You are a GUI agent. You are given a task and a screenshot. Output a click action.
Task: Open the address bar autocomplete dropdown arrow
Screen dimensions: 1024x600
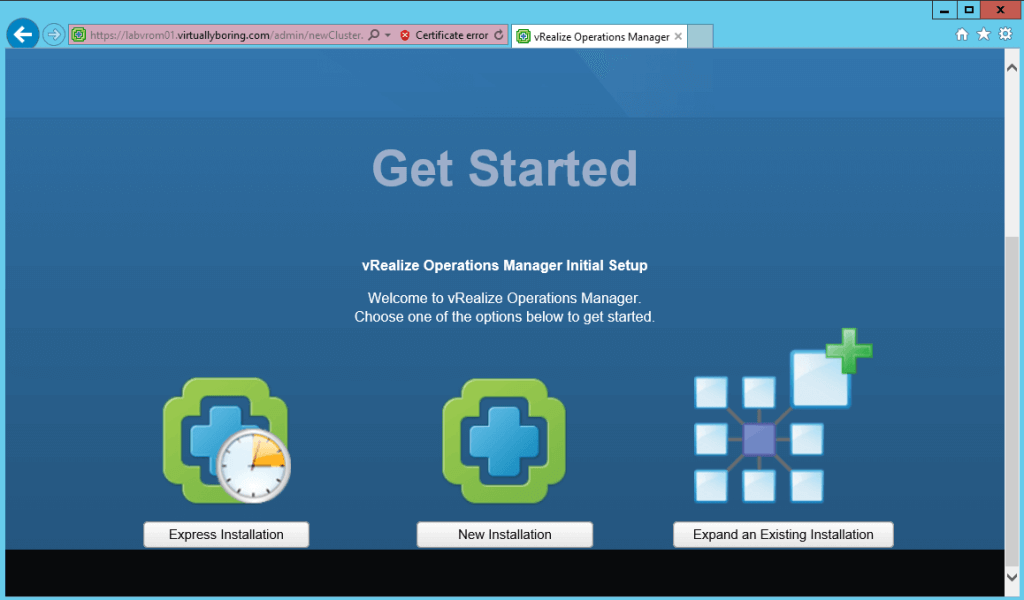tap(387, 35)
